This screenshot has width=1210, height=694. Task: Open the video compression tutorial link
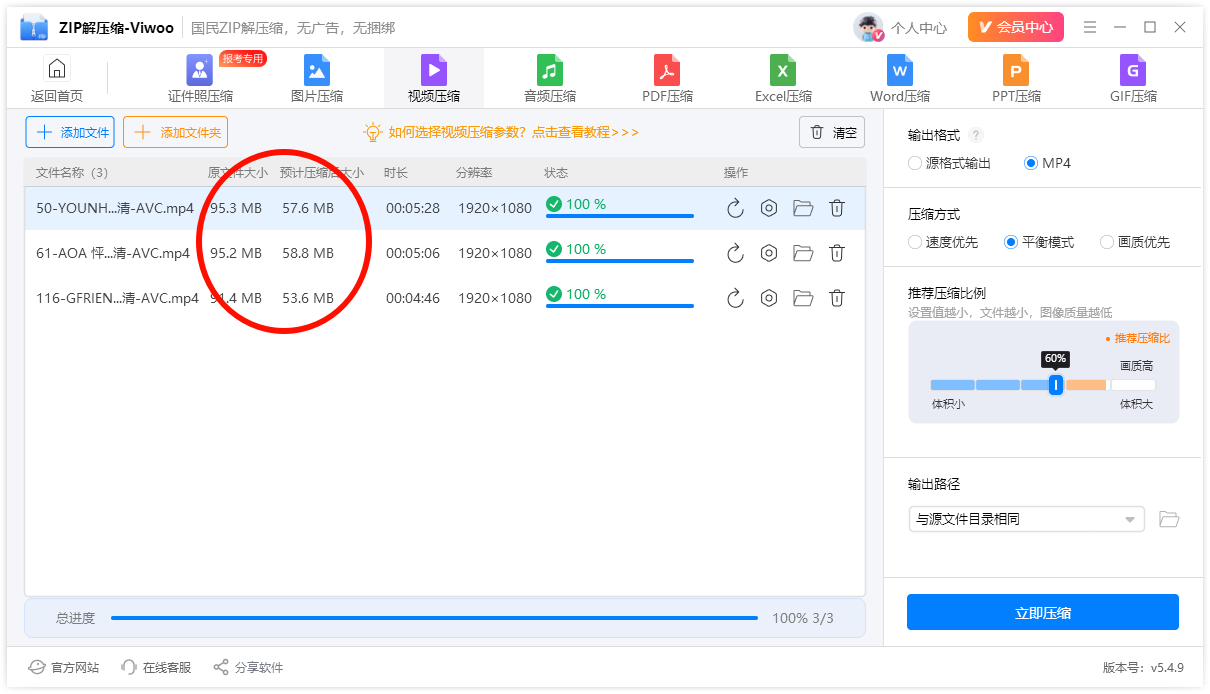click(501, 132)
